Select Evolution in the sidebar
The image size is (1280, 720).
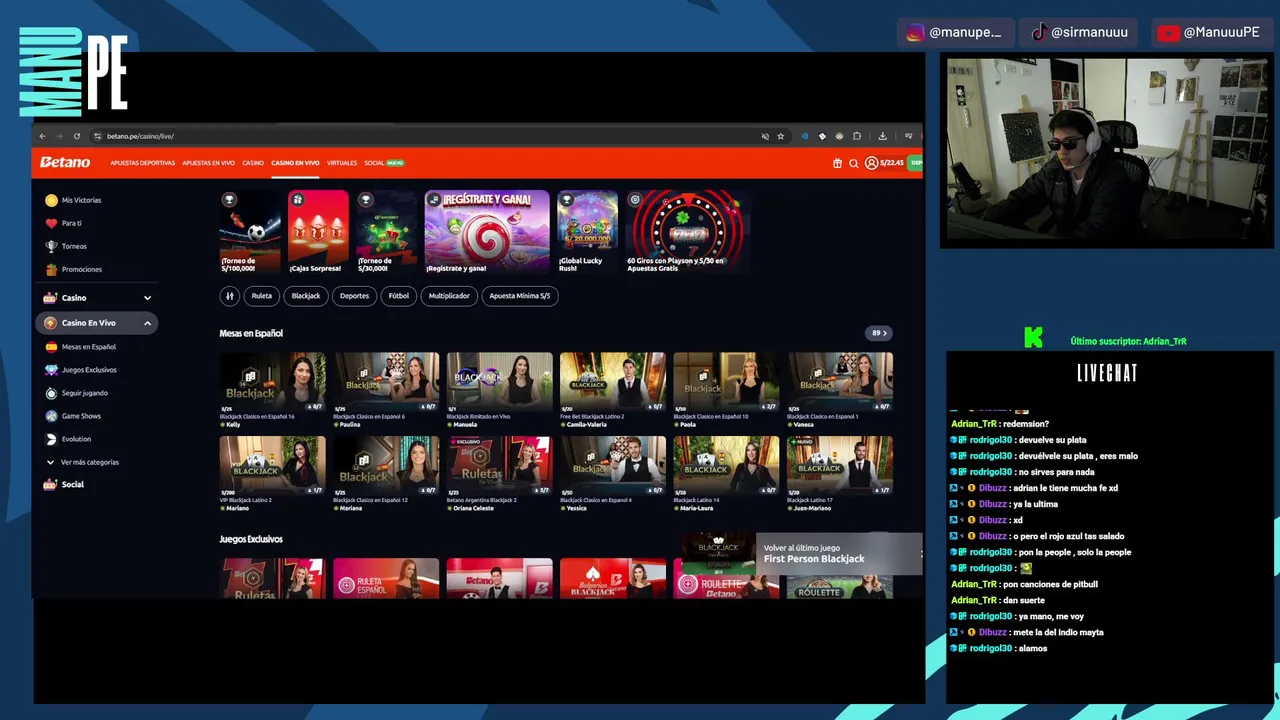pos(76,439)
